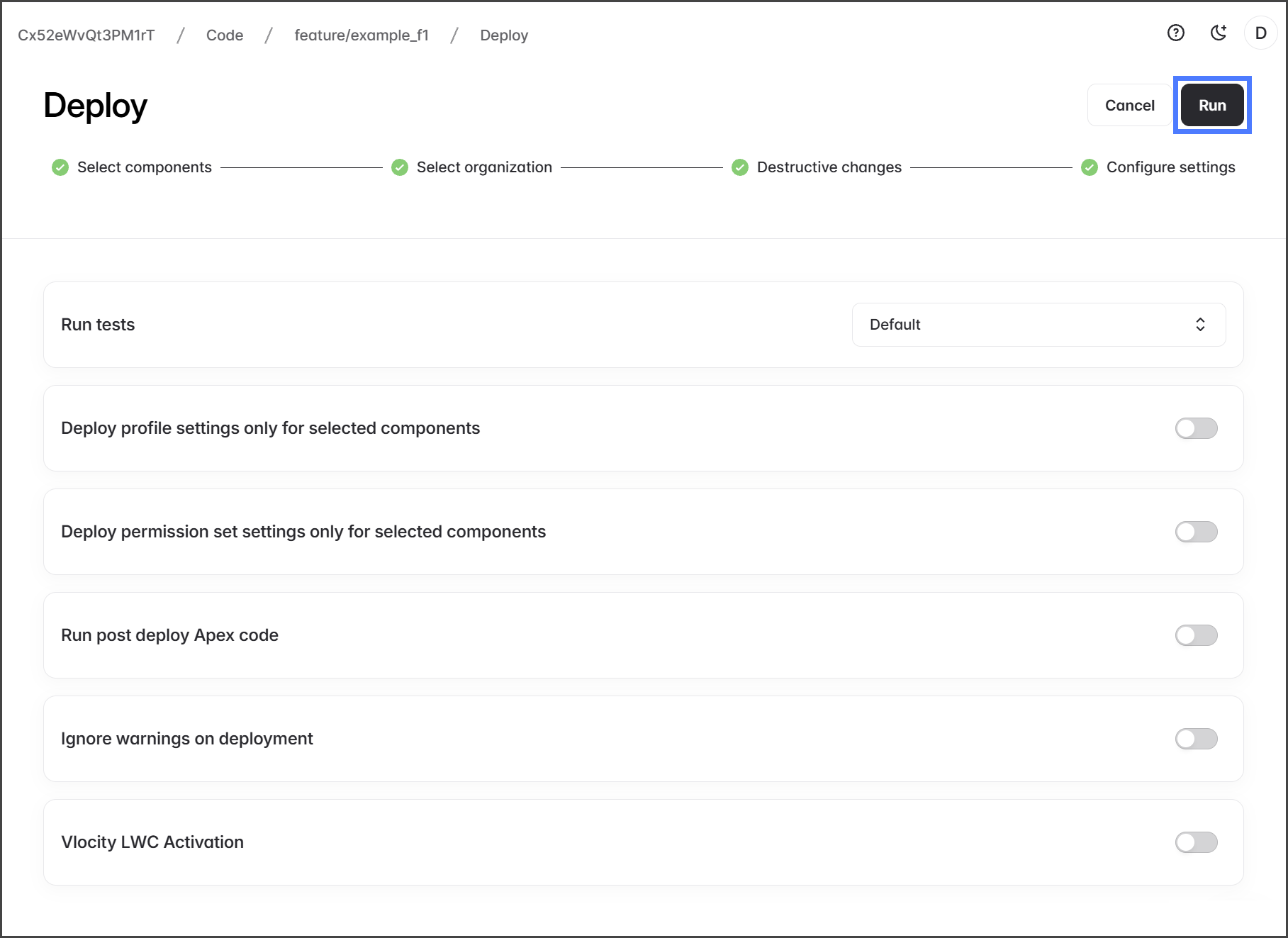Click the Destructive changes green checkmark

click(x=740, y=167)
